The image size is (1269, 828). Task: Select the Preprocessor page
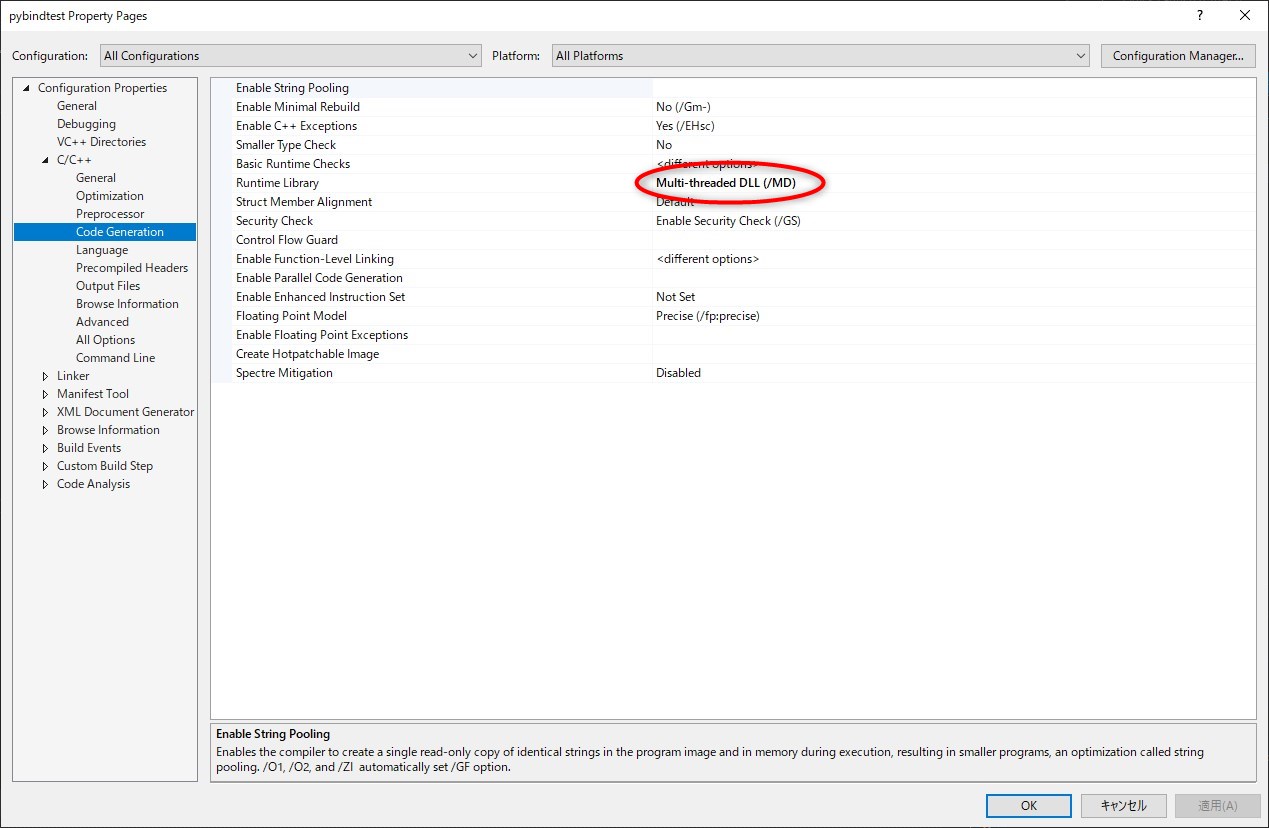coord(110,214)
